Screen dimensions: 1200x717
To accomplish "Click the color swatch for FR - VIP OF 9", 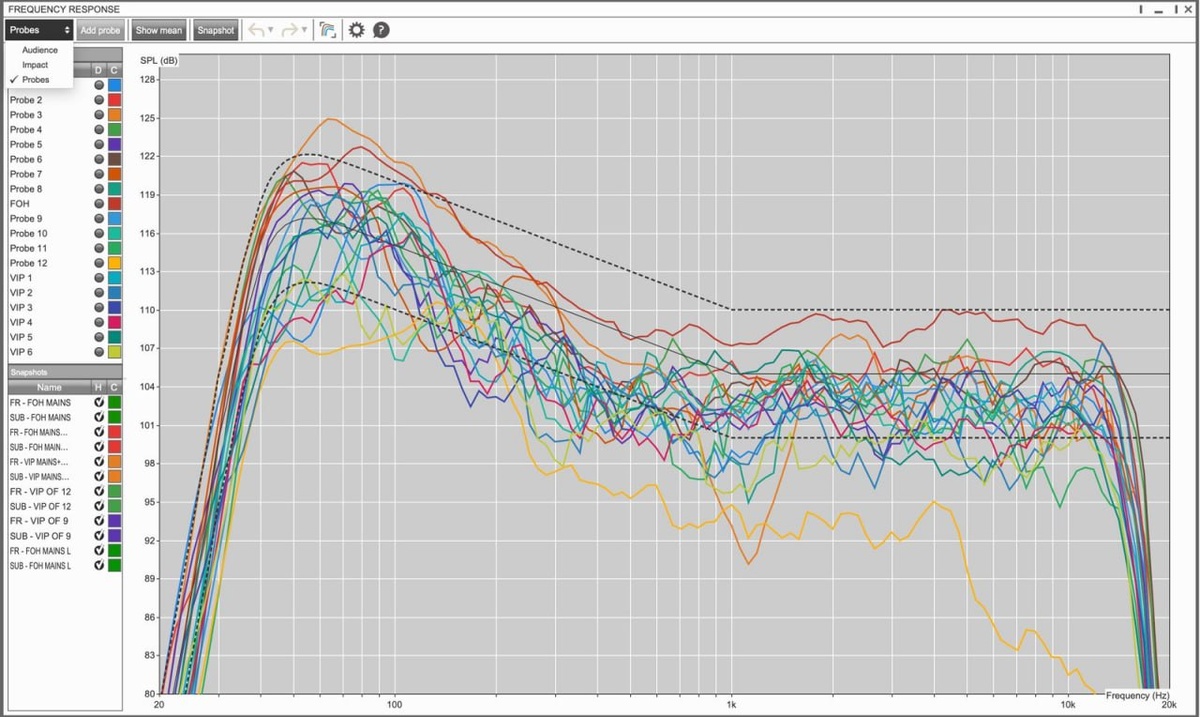I will [115, 521].
